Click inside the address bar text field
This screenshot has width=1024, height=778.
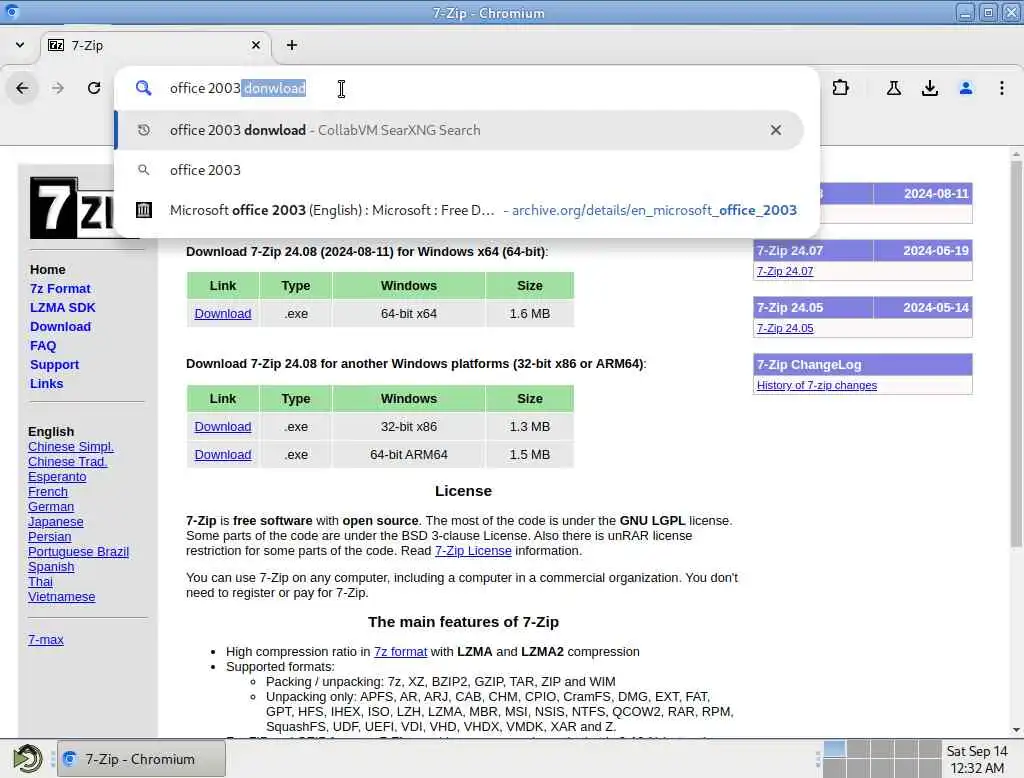pos(483,88)
